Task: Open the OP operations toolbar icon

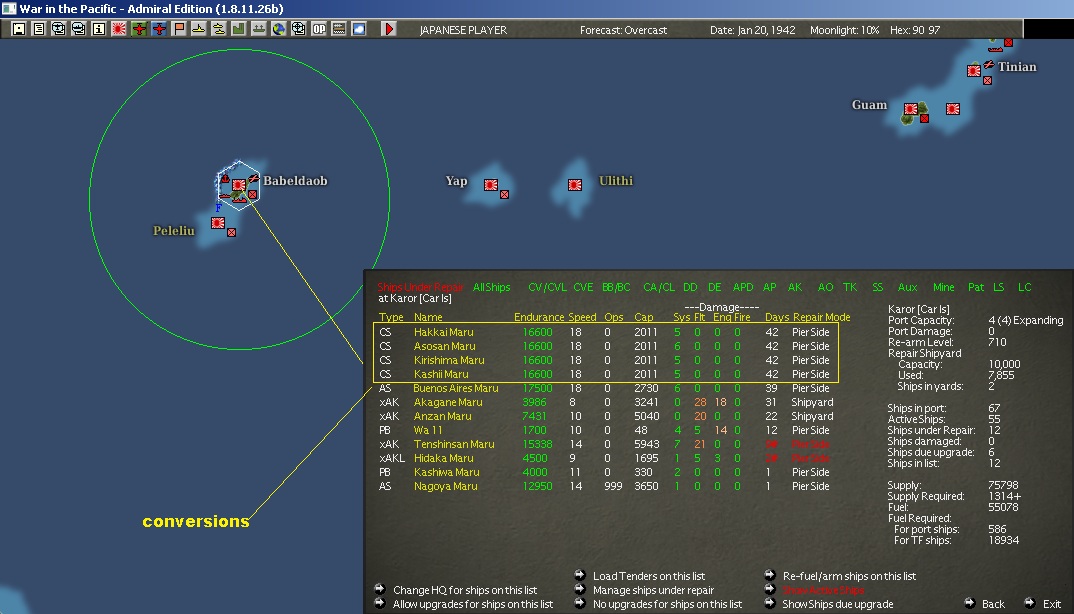Action: 319,29
